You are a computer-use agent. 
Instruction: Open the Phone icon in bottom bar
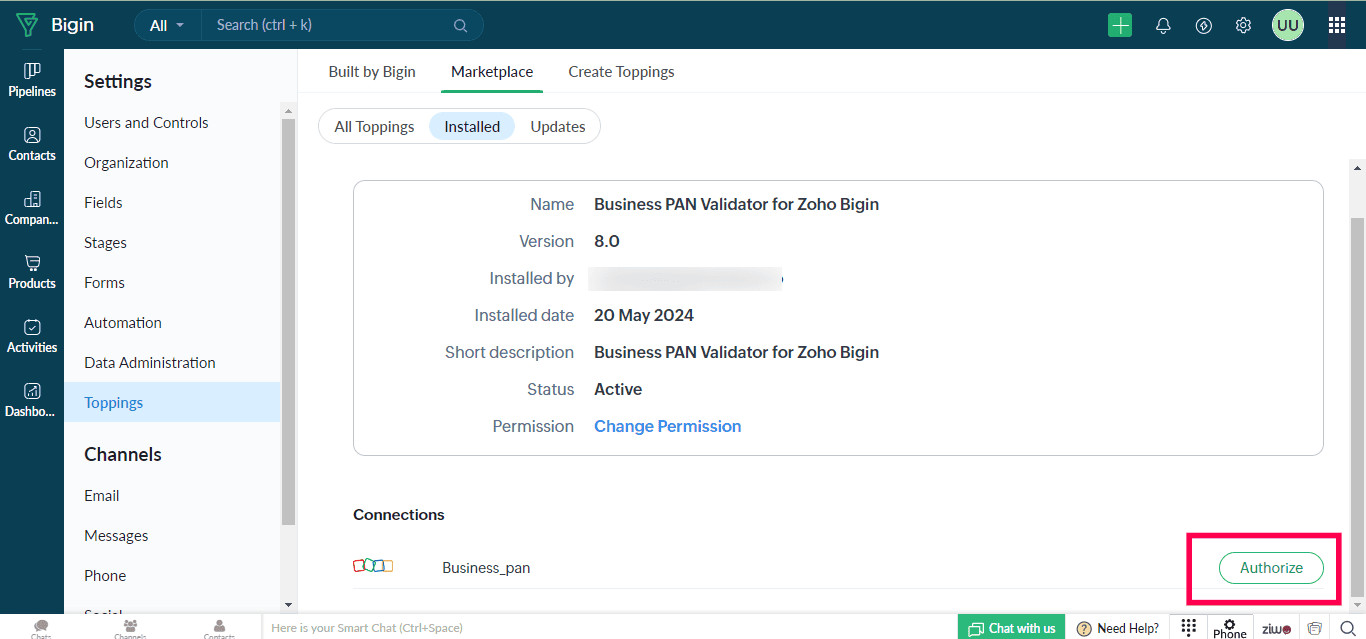pyautogui.click(x=1230, y=628)
